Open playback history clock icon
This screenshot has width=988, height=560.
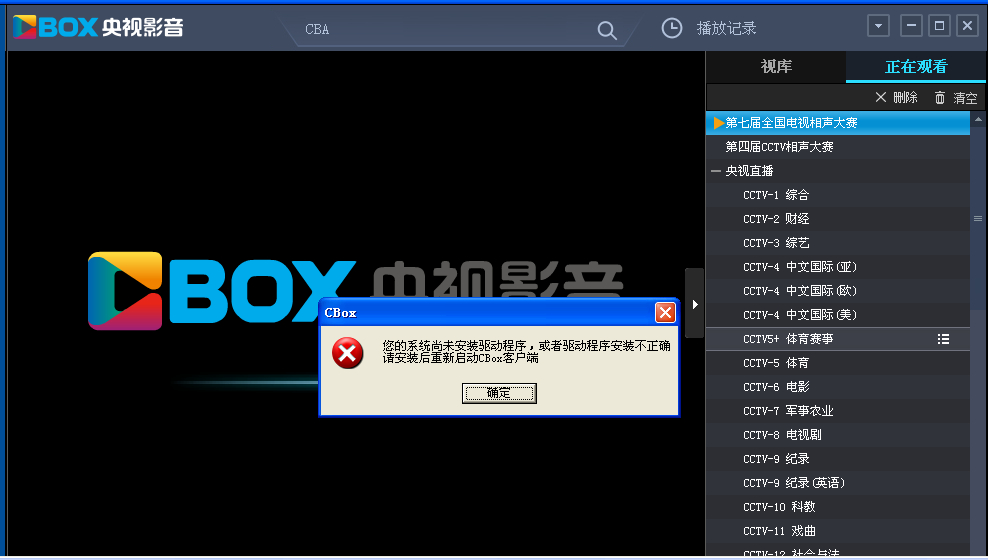(x=672, y=28)
